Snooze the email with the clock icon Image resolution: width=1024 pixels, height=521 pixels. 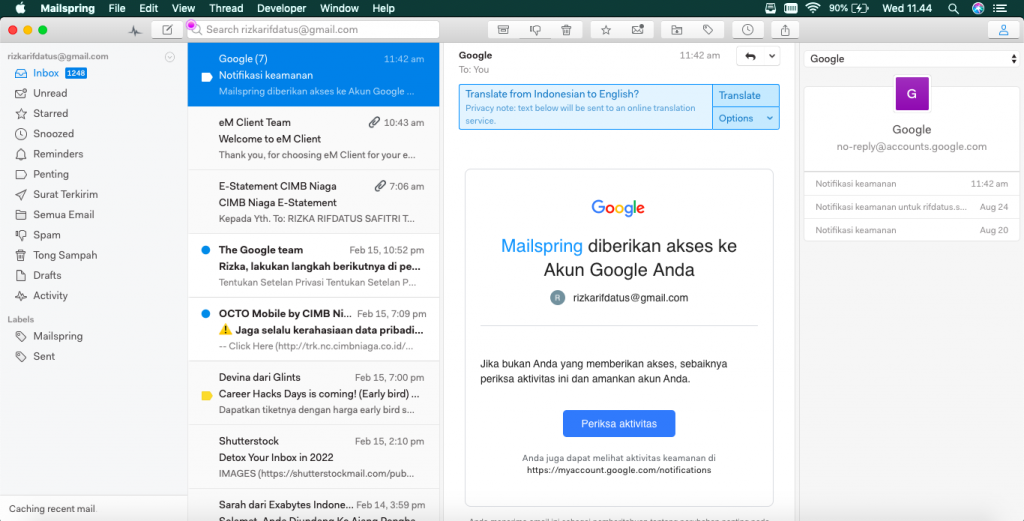tap(748, 30)
